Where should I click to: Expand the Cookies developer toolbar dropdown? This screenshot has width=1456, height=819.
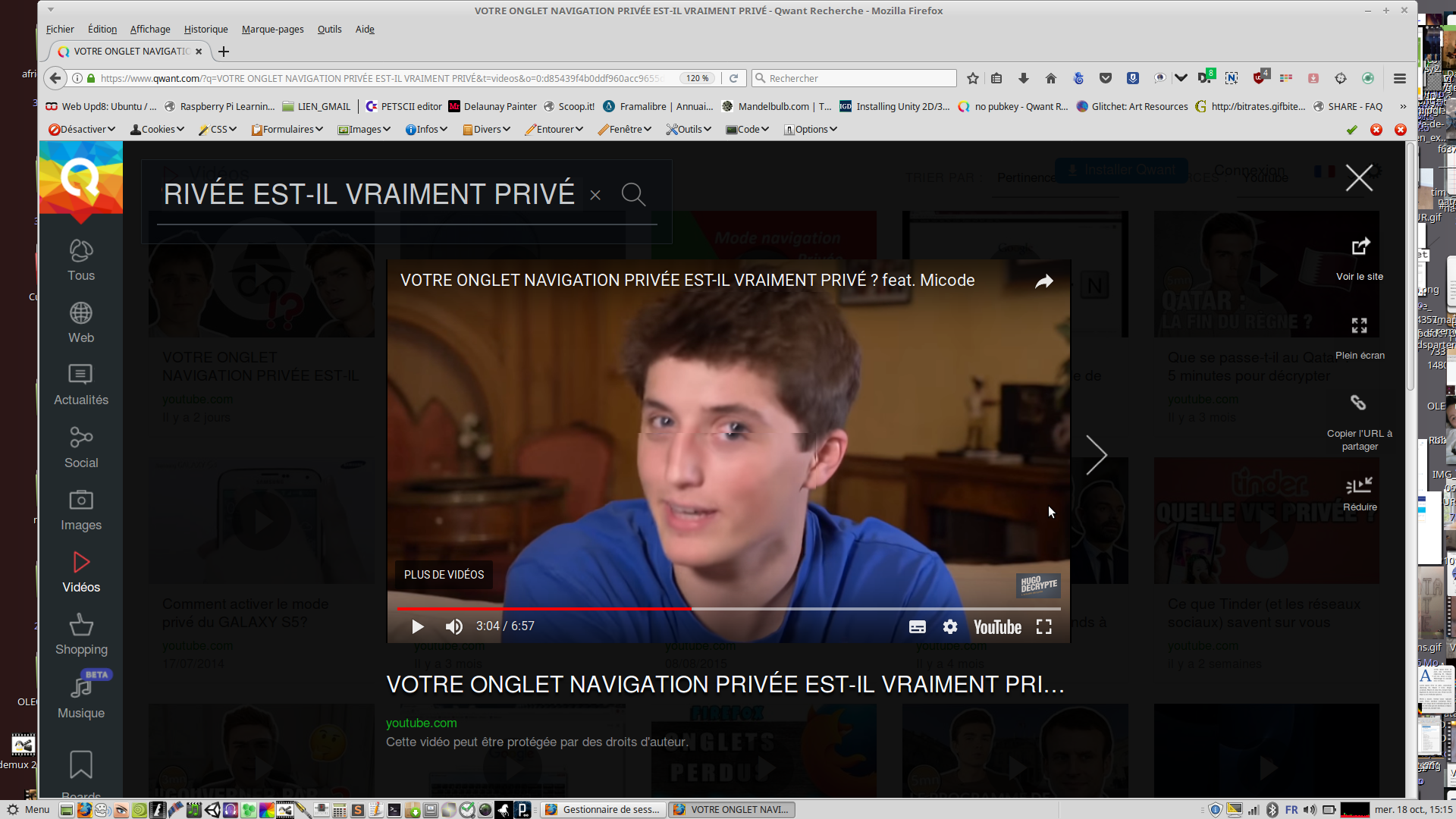click(x=158, y=130)
